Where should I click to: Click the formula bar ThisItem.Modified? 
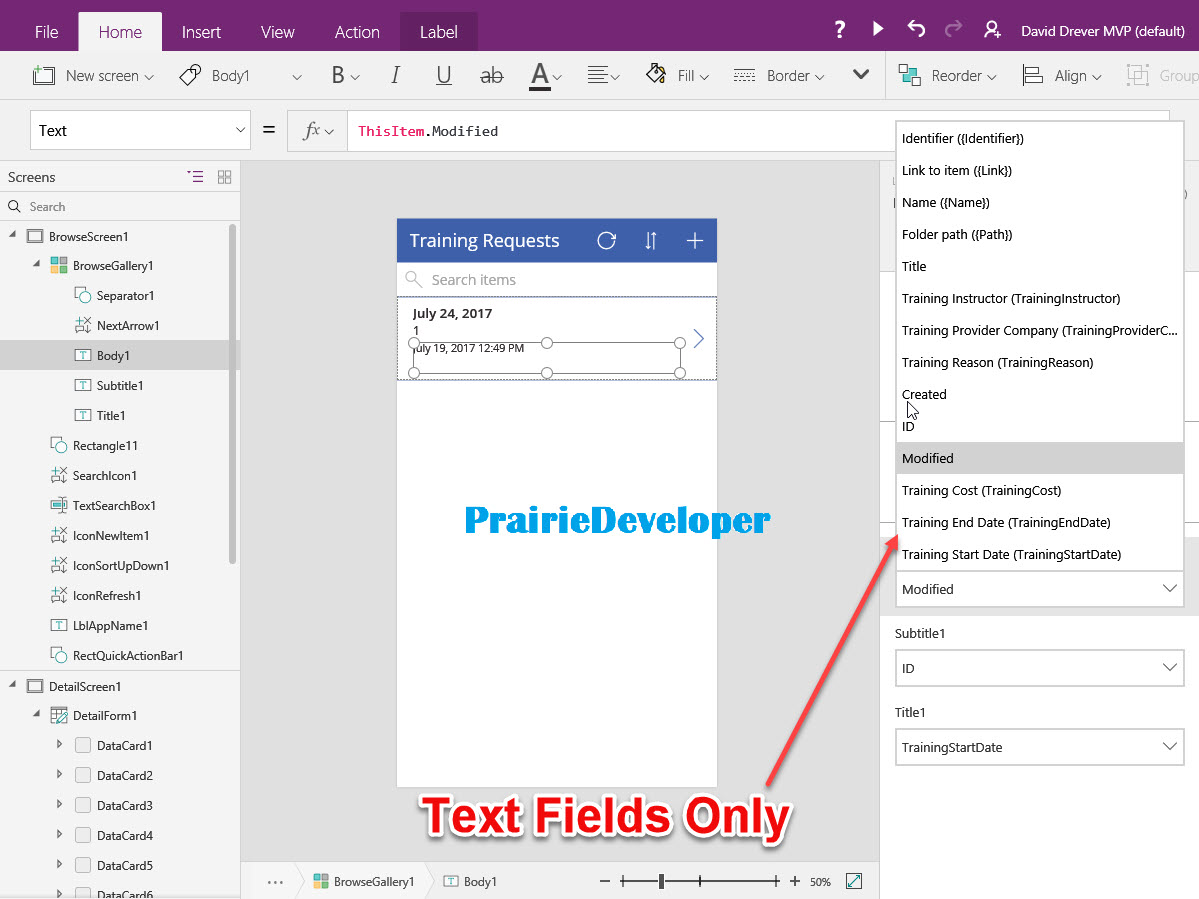coord(427,131)
